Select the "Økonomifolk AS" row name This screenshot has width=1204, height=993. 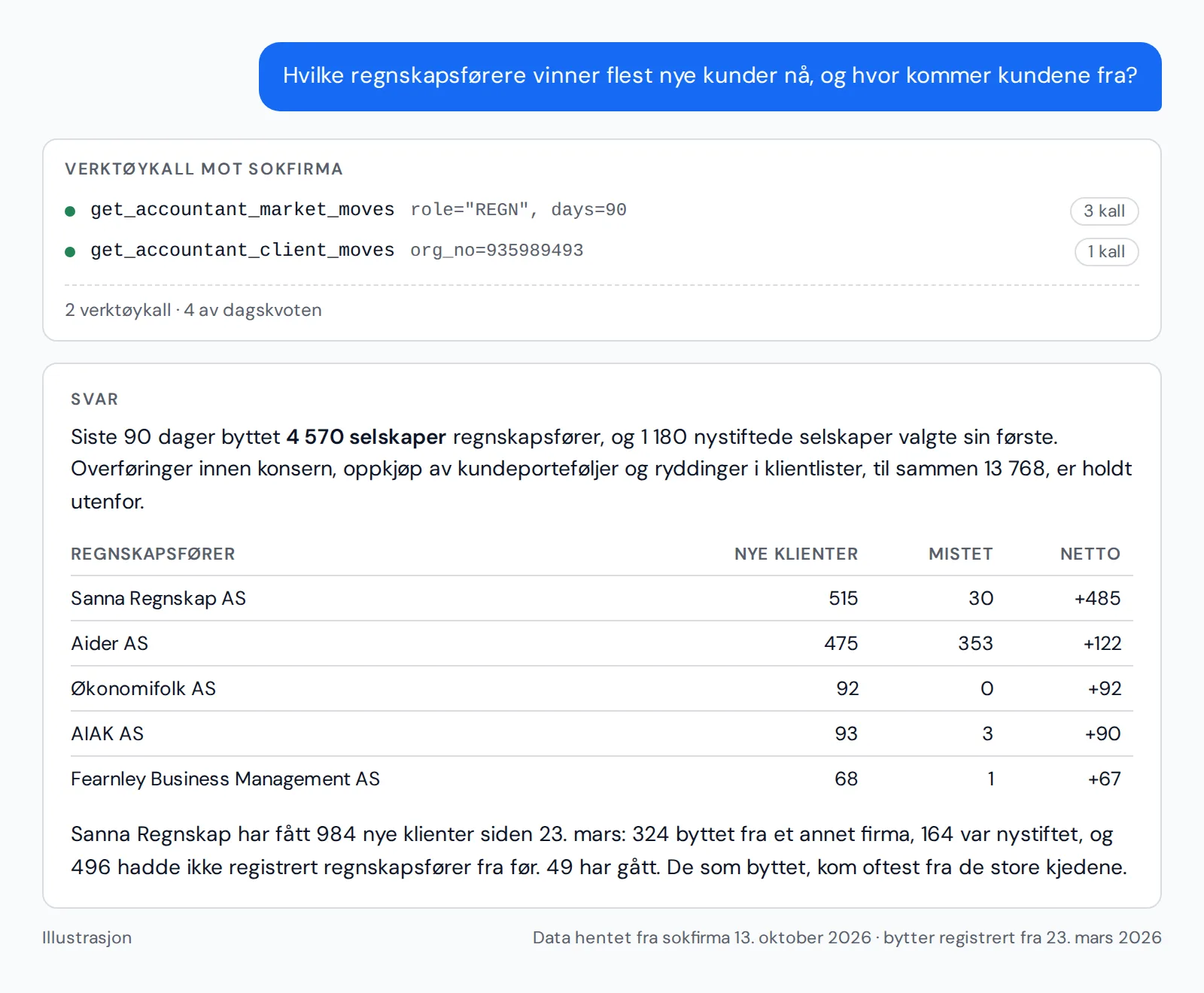click(143, 689)
